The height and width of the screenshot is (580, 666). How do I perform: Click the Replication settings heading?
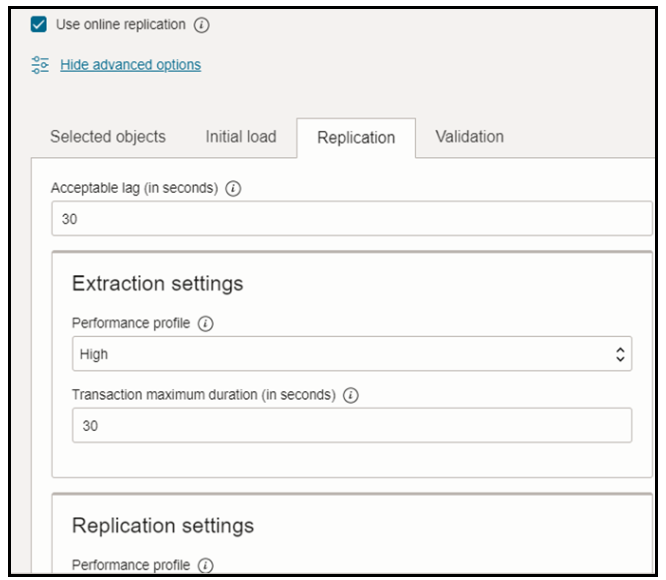163,525
